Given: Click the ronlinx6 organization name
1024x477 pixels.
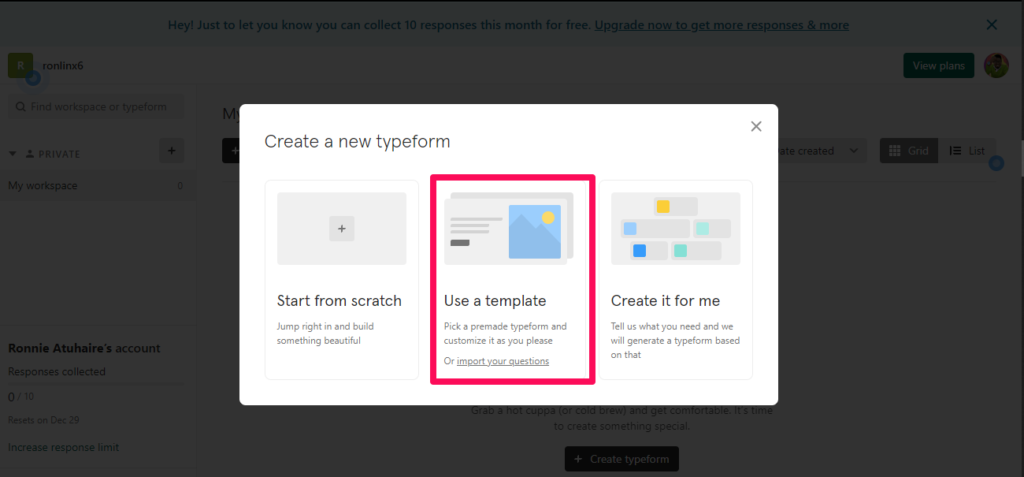Looking at the screenshot, I should pyautogui.click(x=63, y=65).
